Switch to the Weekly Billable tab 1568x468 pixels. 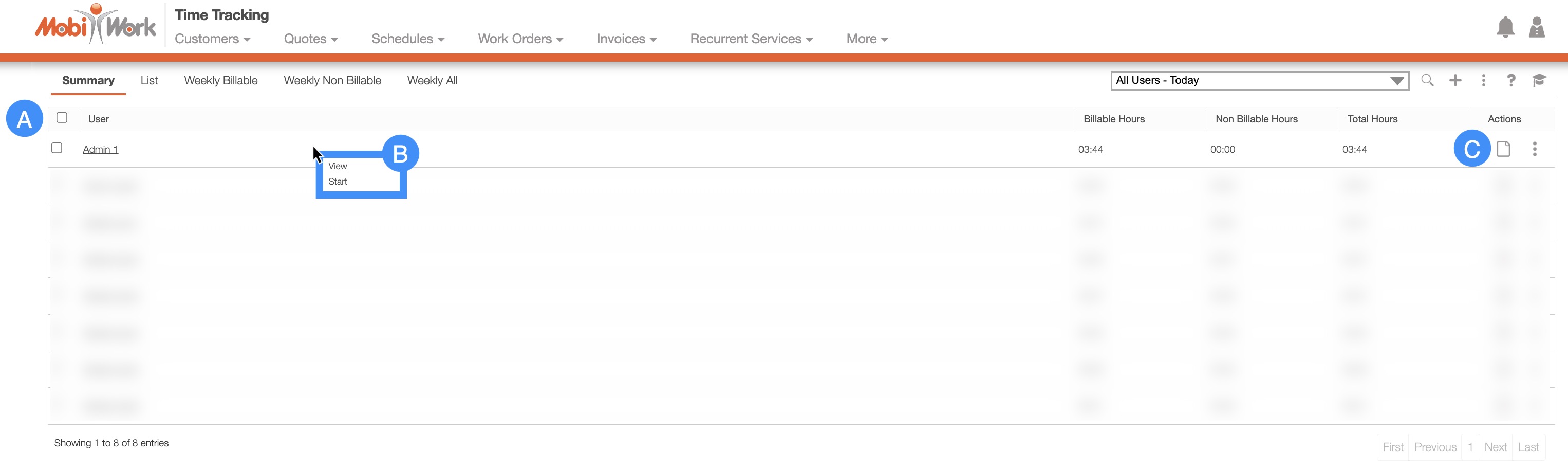(x=220, y=80)
